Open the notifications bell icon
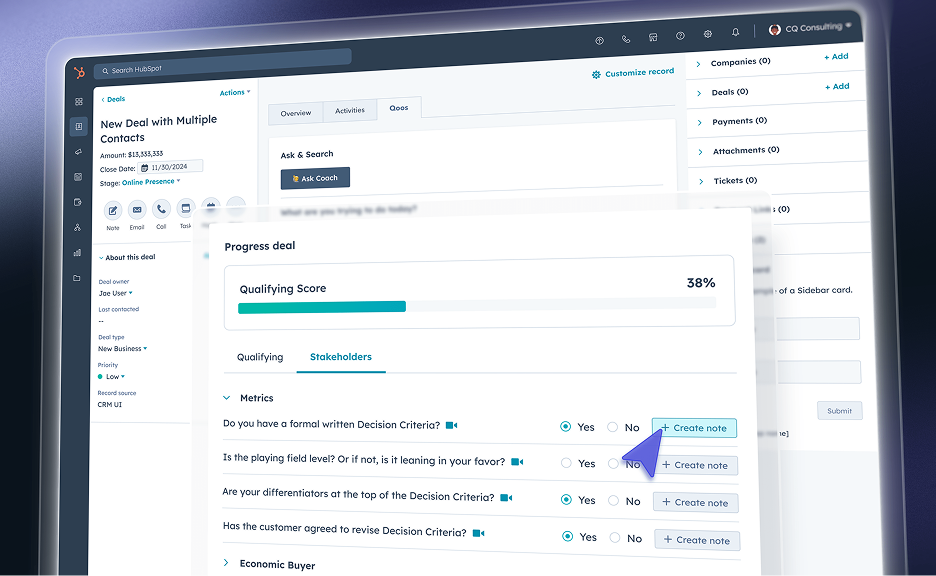The width and height of the screenshot is (936, 576). (735, 32)
